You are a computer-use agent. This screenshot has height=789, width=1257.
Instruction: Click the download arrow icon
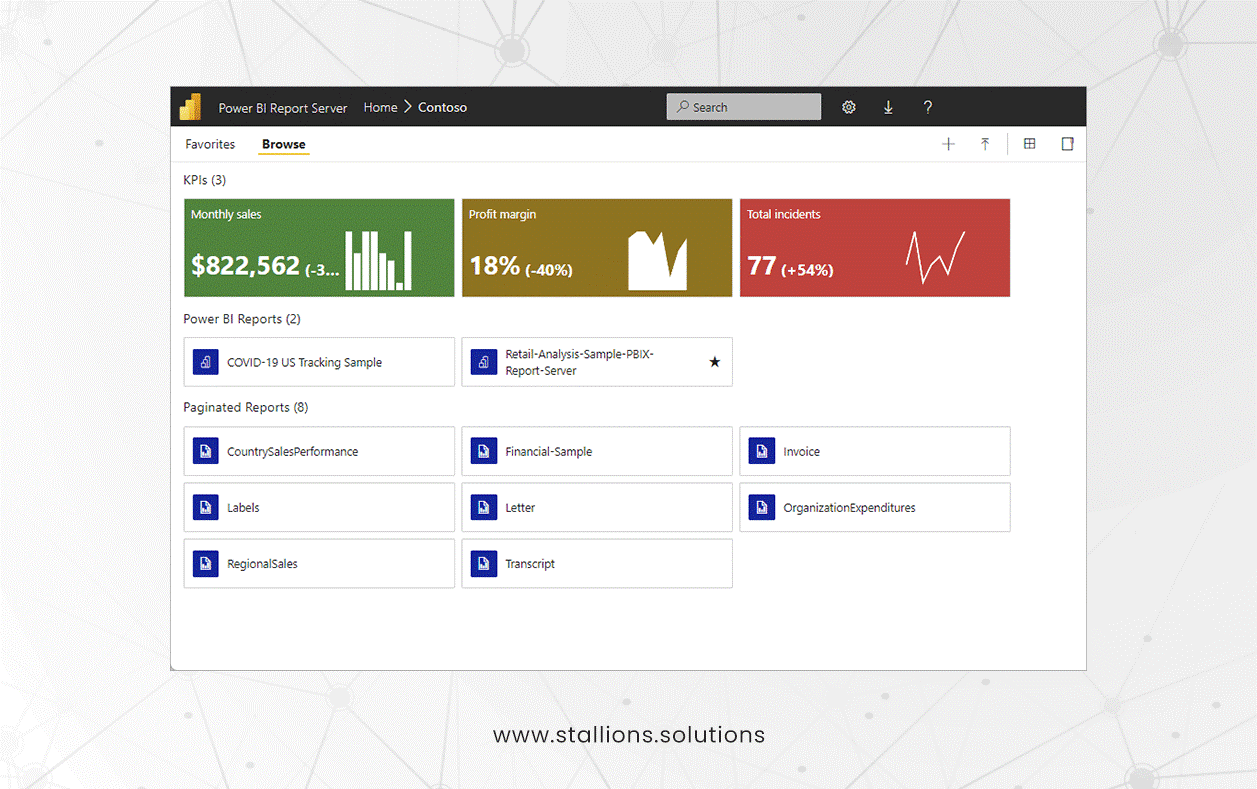pyautogui.click(x=888, y=107)
